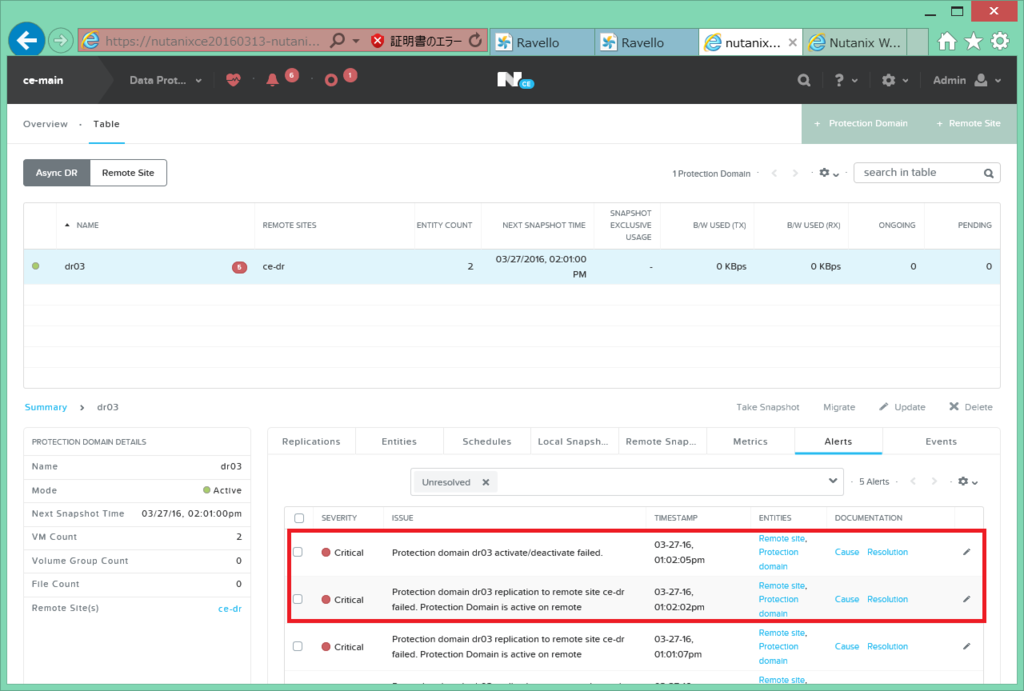Click the ce-main cluster name
Image resolution: width=1024 pixels, height=691 pixels.
[x=43, y=80]
